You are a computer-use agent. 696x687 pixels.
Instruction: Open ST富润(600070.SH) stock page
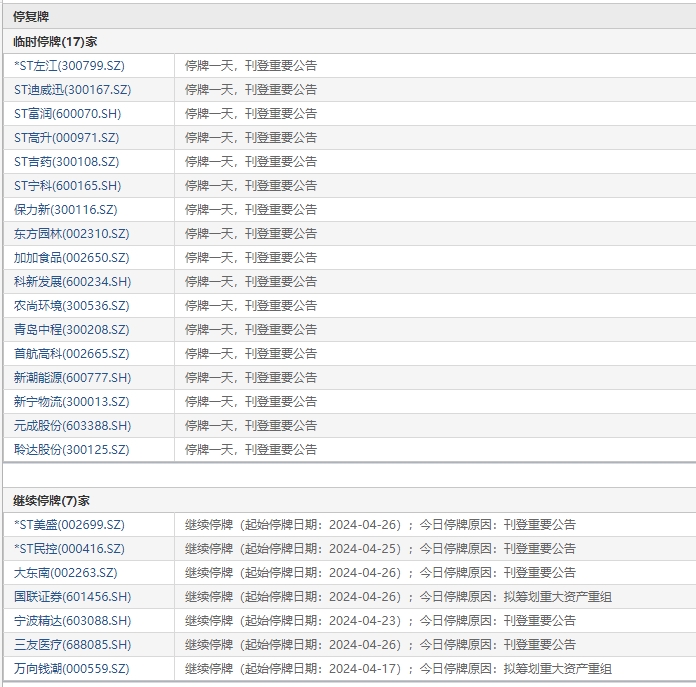[x=67, y=114]
